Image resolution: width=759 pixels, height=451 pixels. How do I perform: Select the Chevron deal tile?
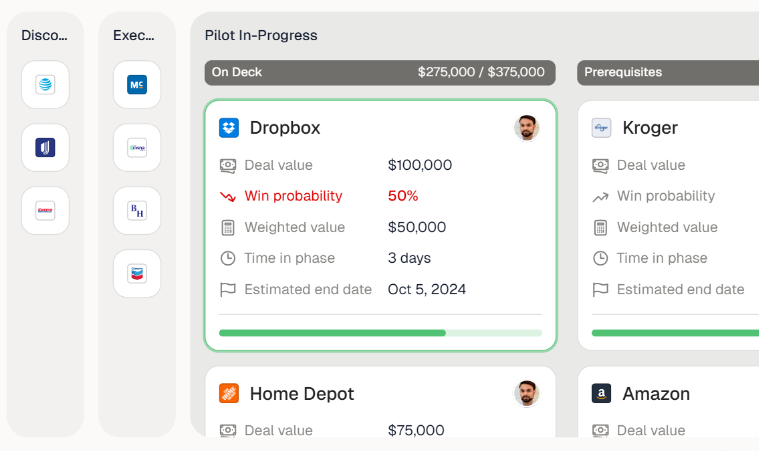137,274
